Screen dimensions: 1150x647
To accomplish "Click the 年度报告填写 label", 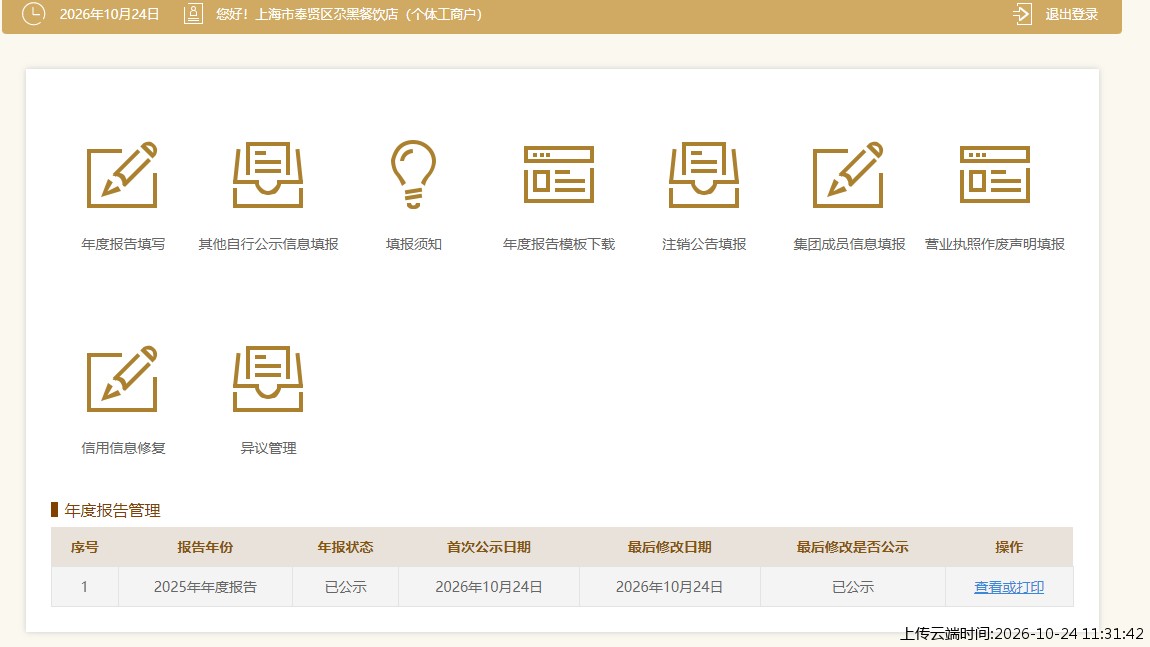I will (x=123, y=244).
